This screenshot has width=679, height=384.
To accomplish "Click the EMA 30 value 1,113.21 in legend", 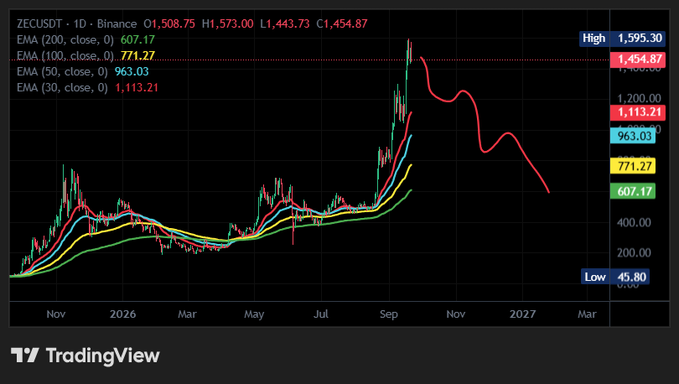I will (136, 88).
